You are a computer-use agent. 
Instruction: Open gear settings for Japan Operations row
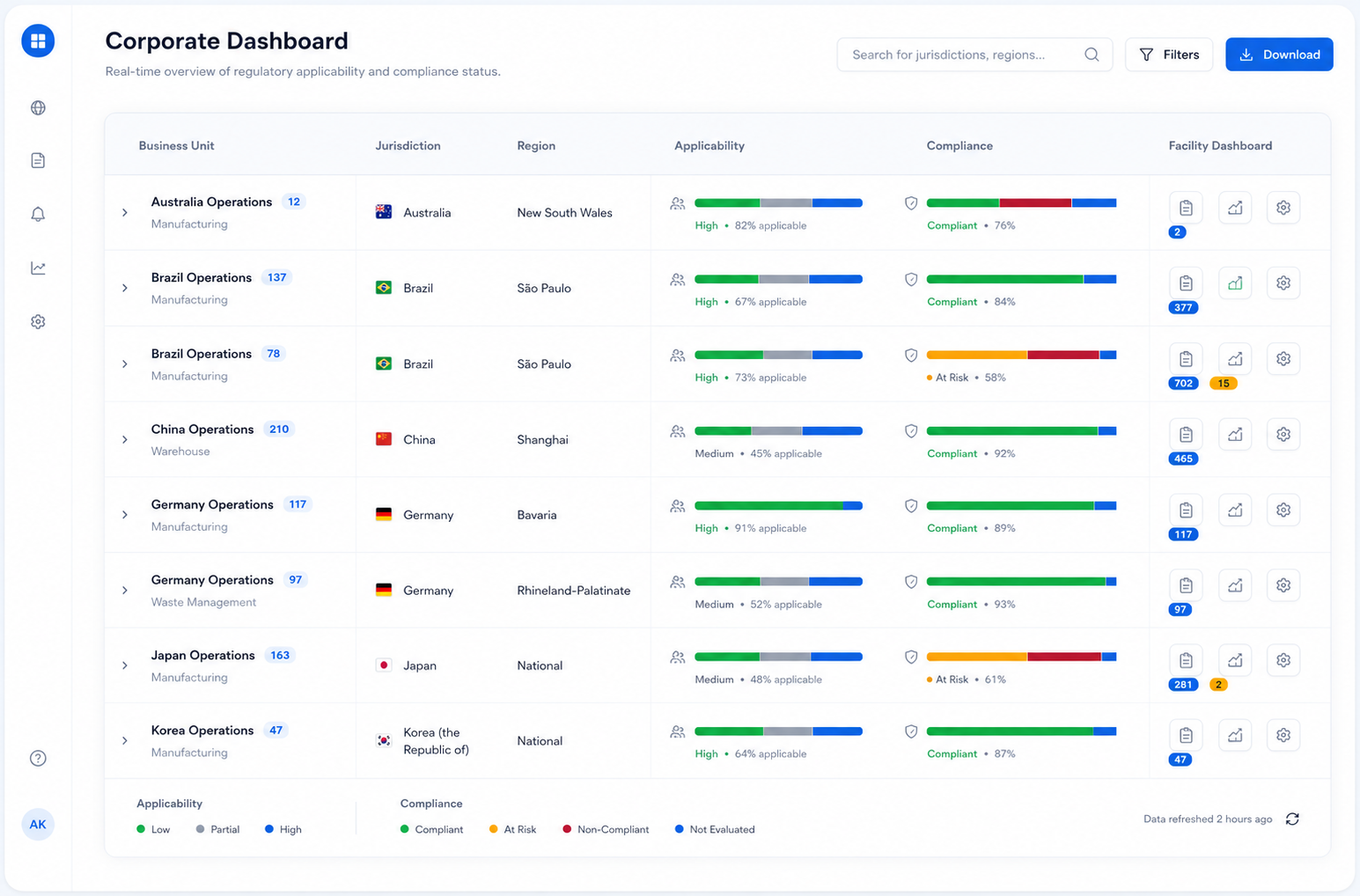[x=1283, y=660]
